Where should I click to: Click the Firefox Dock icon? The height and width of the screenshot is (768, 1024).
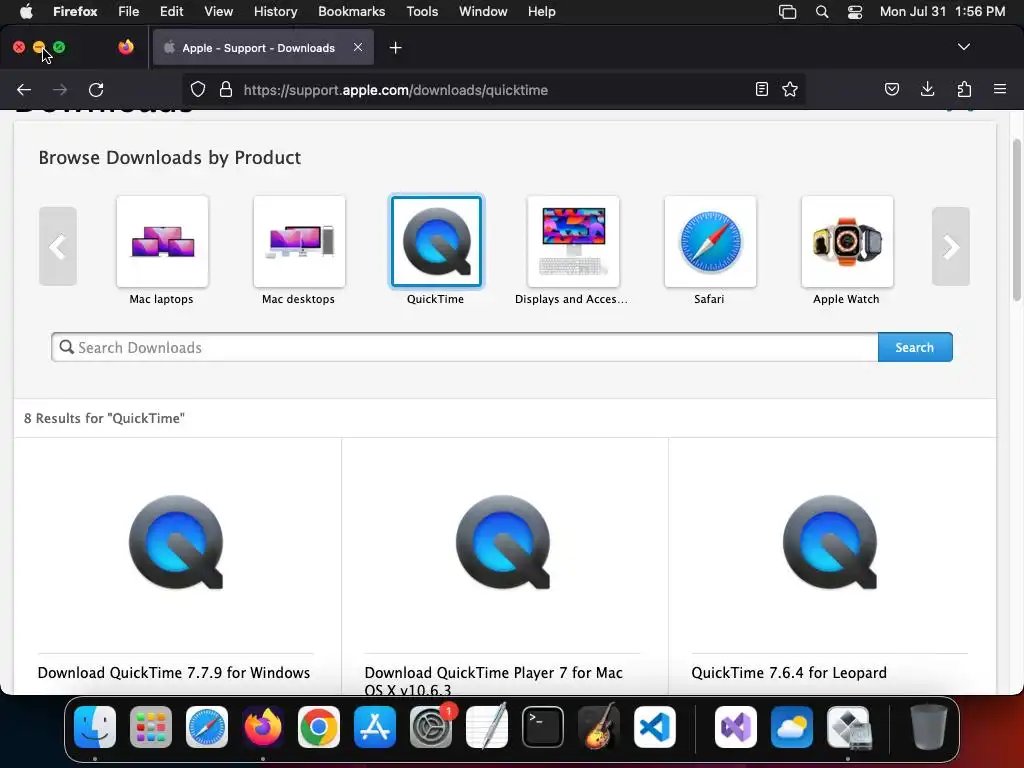click(263, 727)
